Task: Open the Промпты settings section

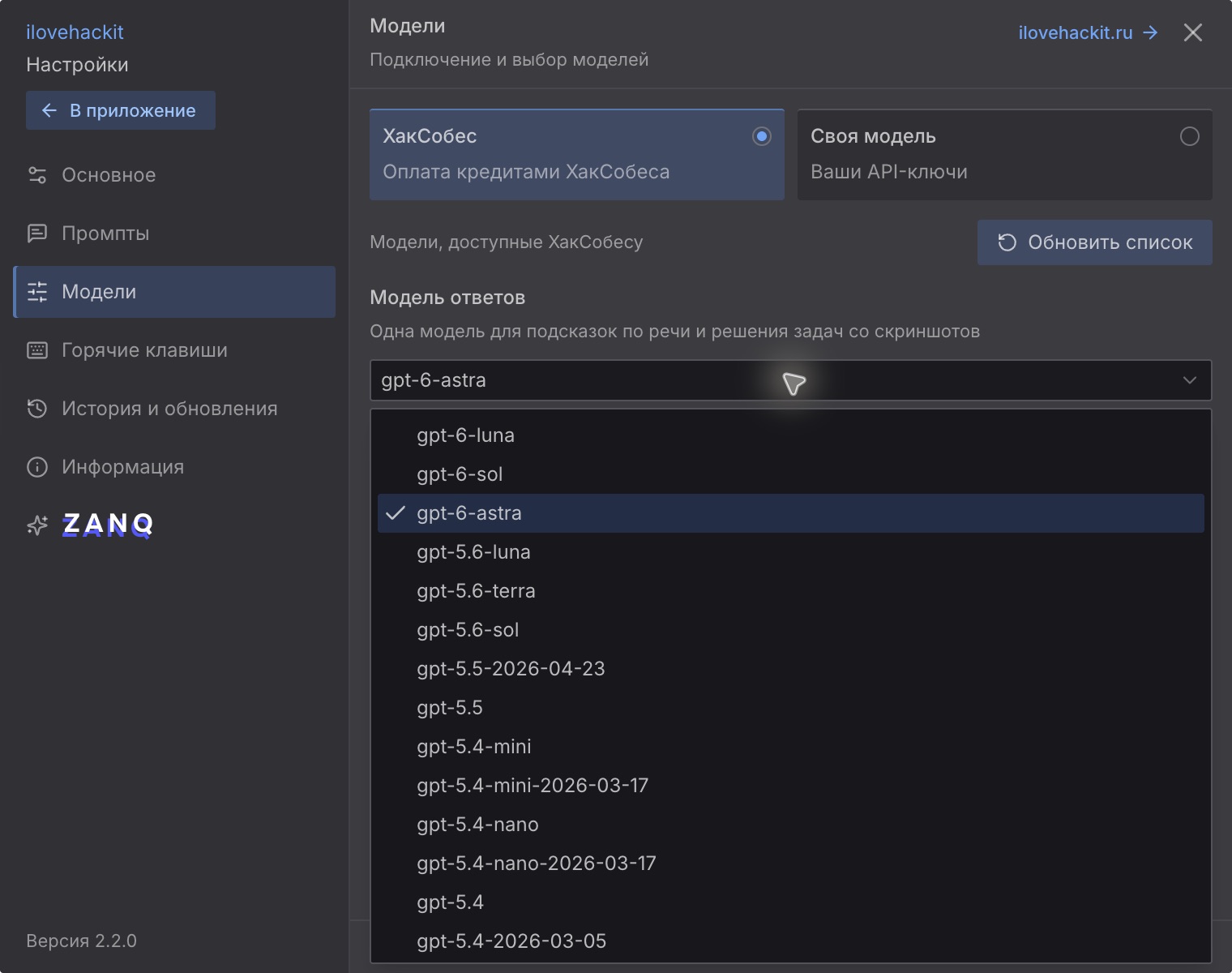Action: pyautogui.click(x=174, y=234)
